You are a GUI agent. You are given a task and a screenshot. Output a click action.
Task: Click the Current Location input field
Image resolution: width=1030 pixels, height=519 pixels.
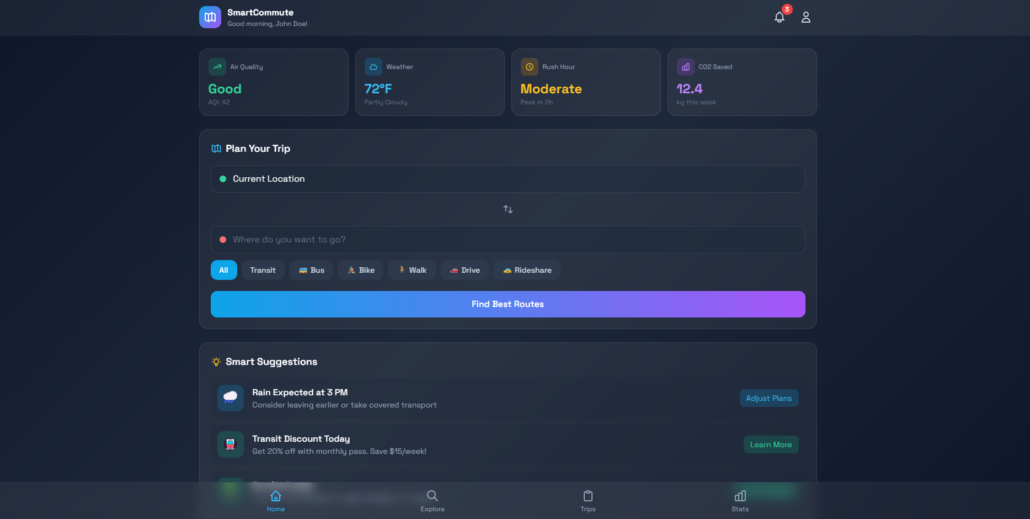tap(508, 179)
